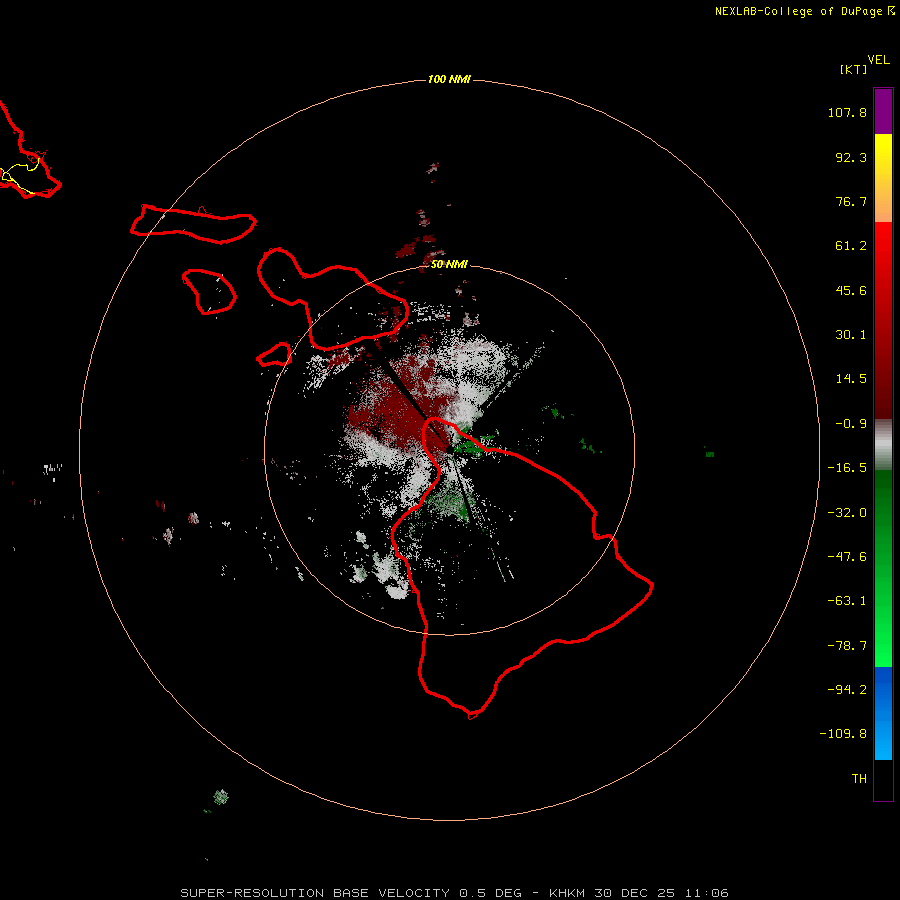The image size is (900, 900).
Task: Click the 100 NMI range ring label
Action: [x=449, y=79]
